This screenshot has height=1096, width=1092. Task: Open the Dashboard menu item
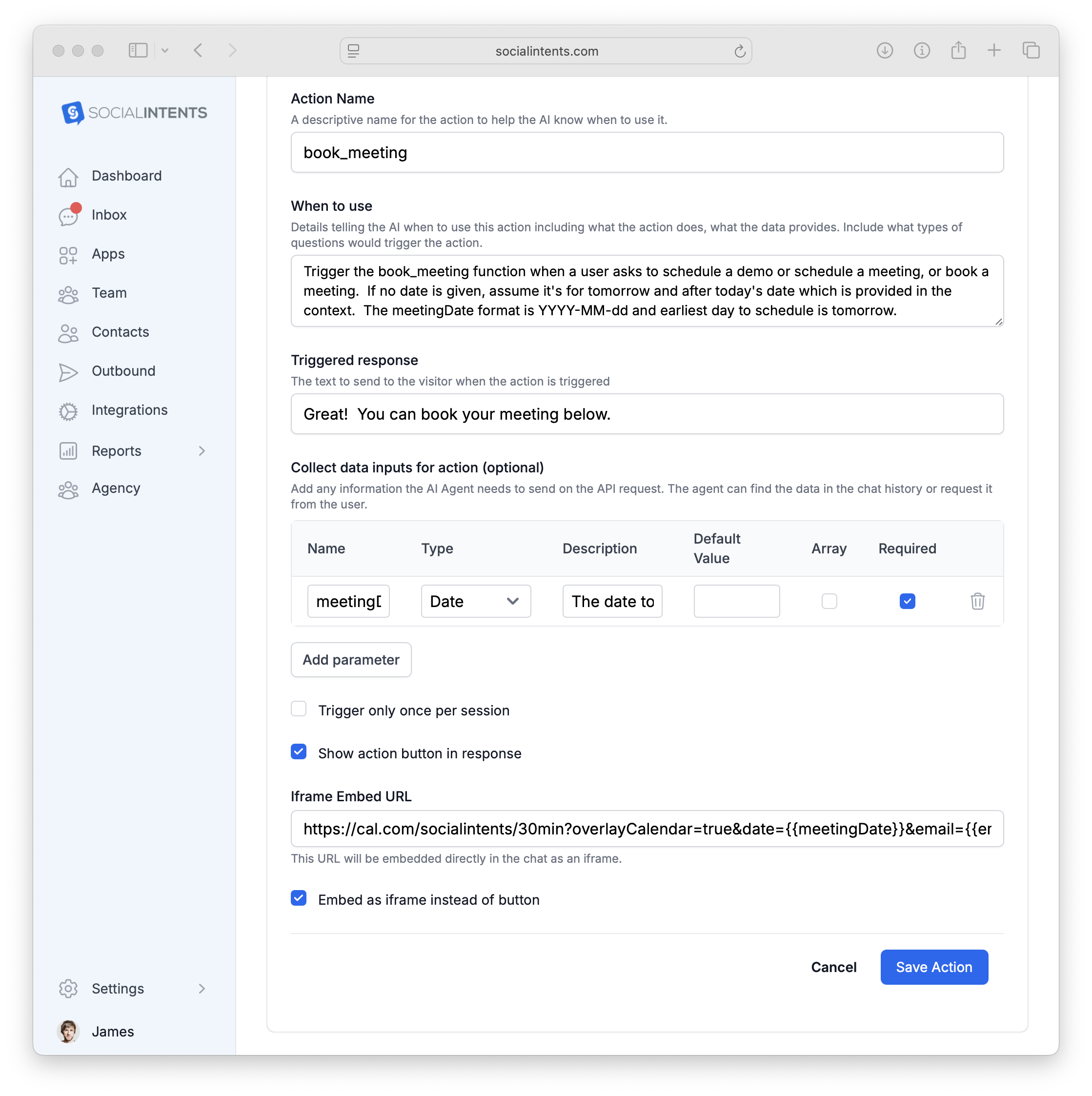(126, 176)
